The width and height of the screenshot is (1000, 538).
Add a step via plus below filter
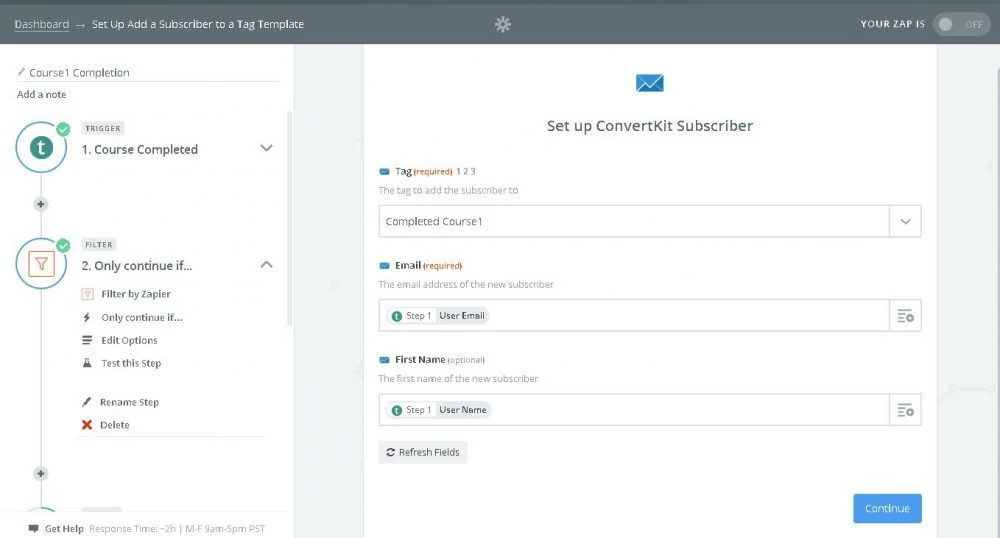(x=41, y=473)
